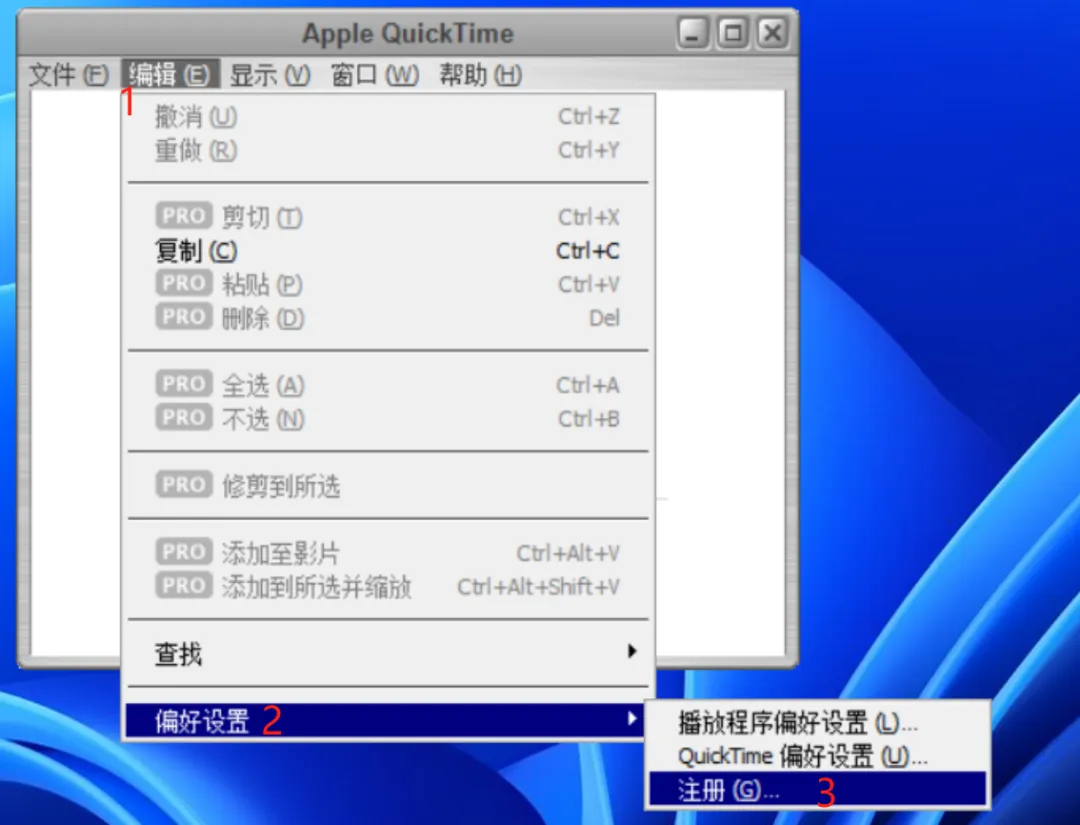Click the Apple QuickTime title bar
1080x825 pixels.
click(x=408, y=33)
